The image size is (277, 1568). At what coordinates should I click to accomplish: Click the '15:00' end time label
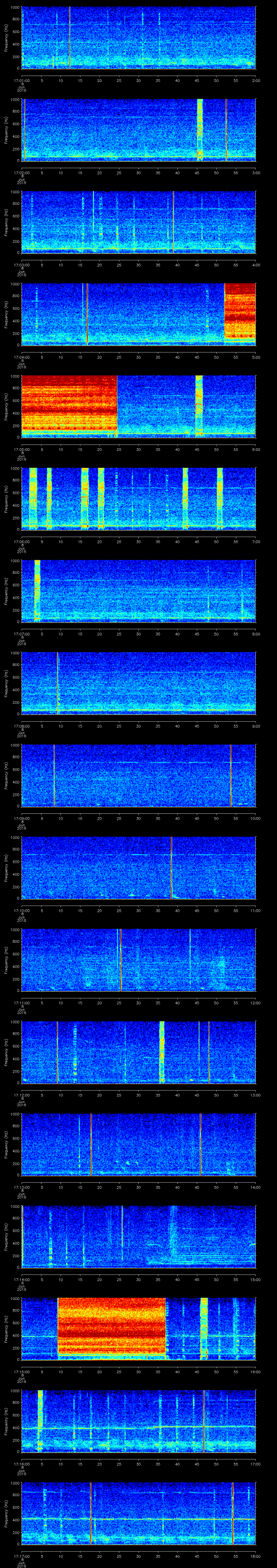coord(255,1279)
